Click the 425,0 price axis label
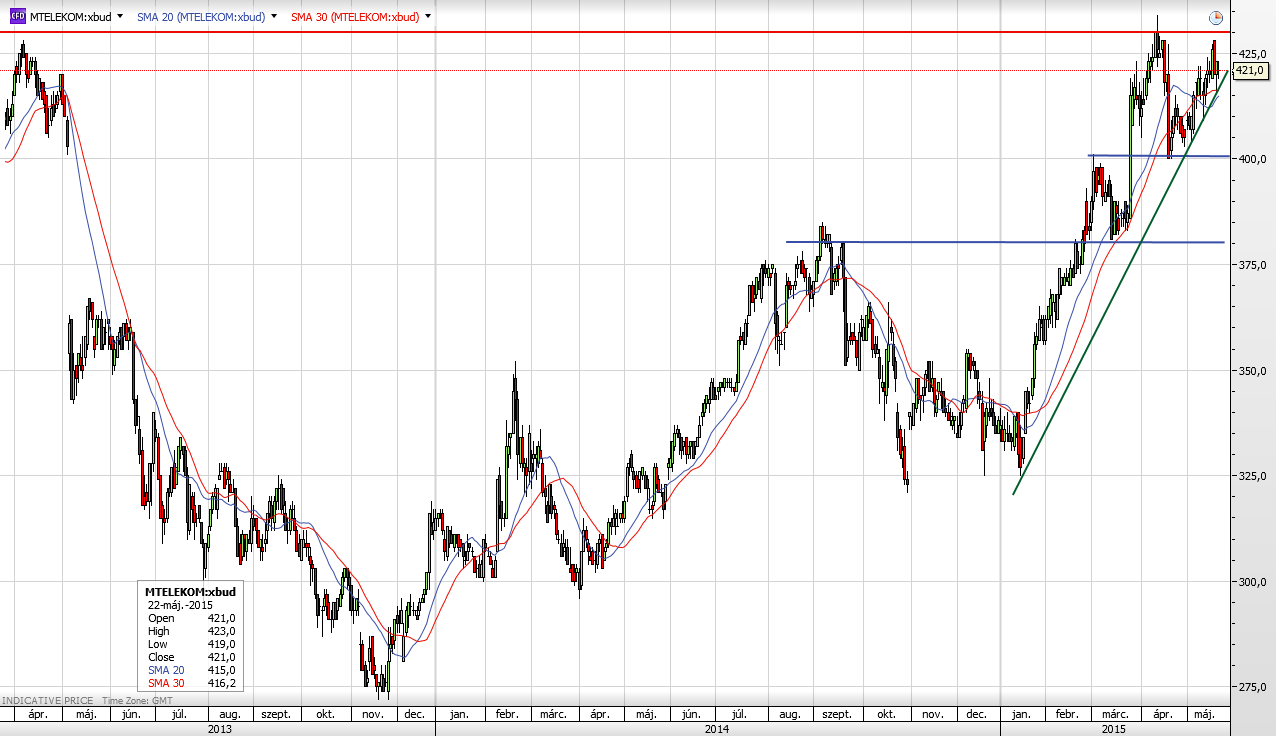1276x736 pixels. click(x=1253, y=53)
